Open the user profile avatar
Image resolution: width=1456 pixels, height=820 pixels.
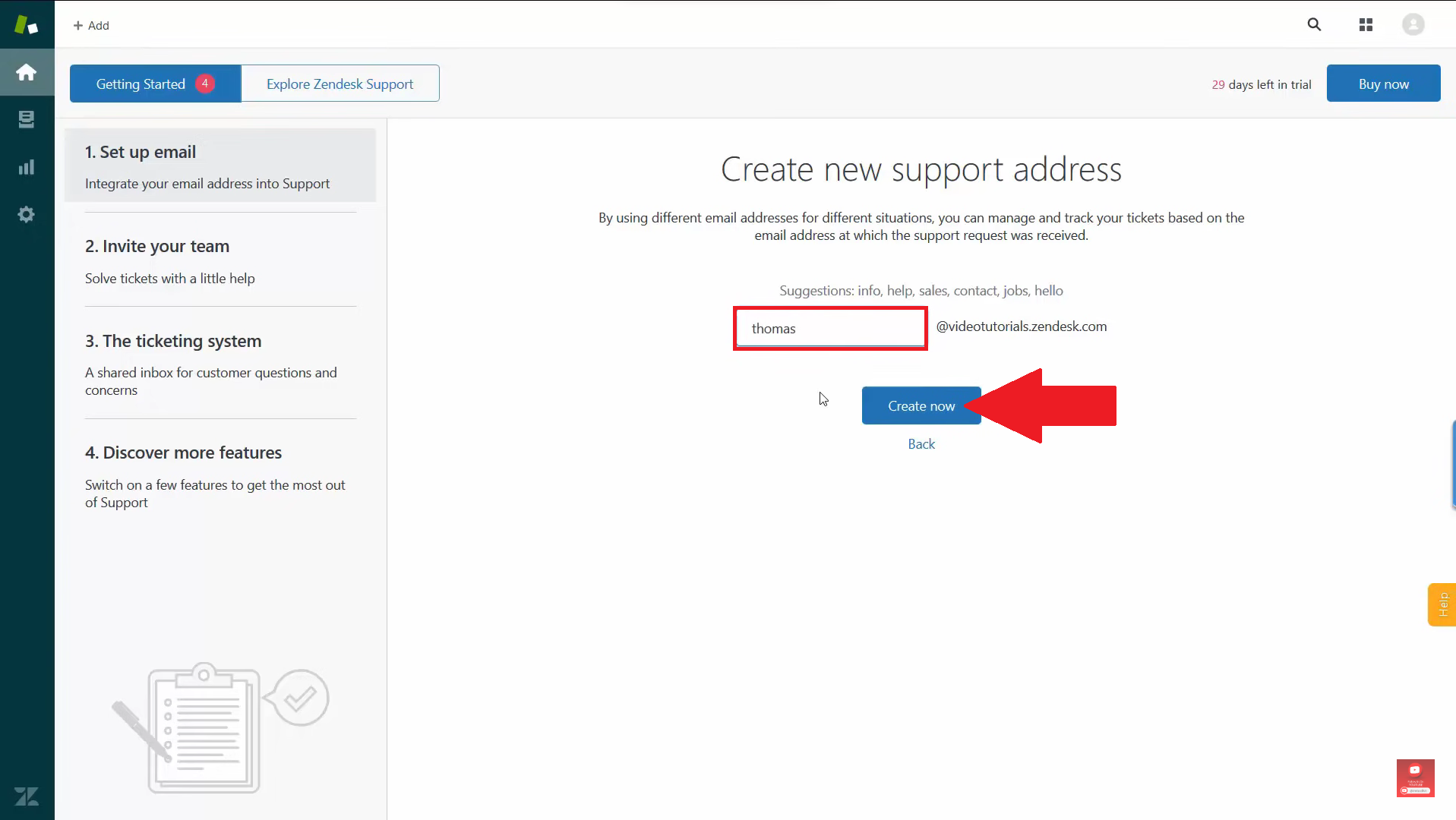point(1413,24)
